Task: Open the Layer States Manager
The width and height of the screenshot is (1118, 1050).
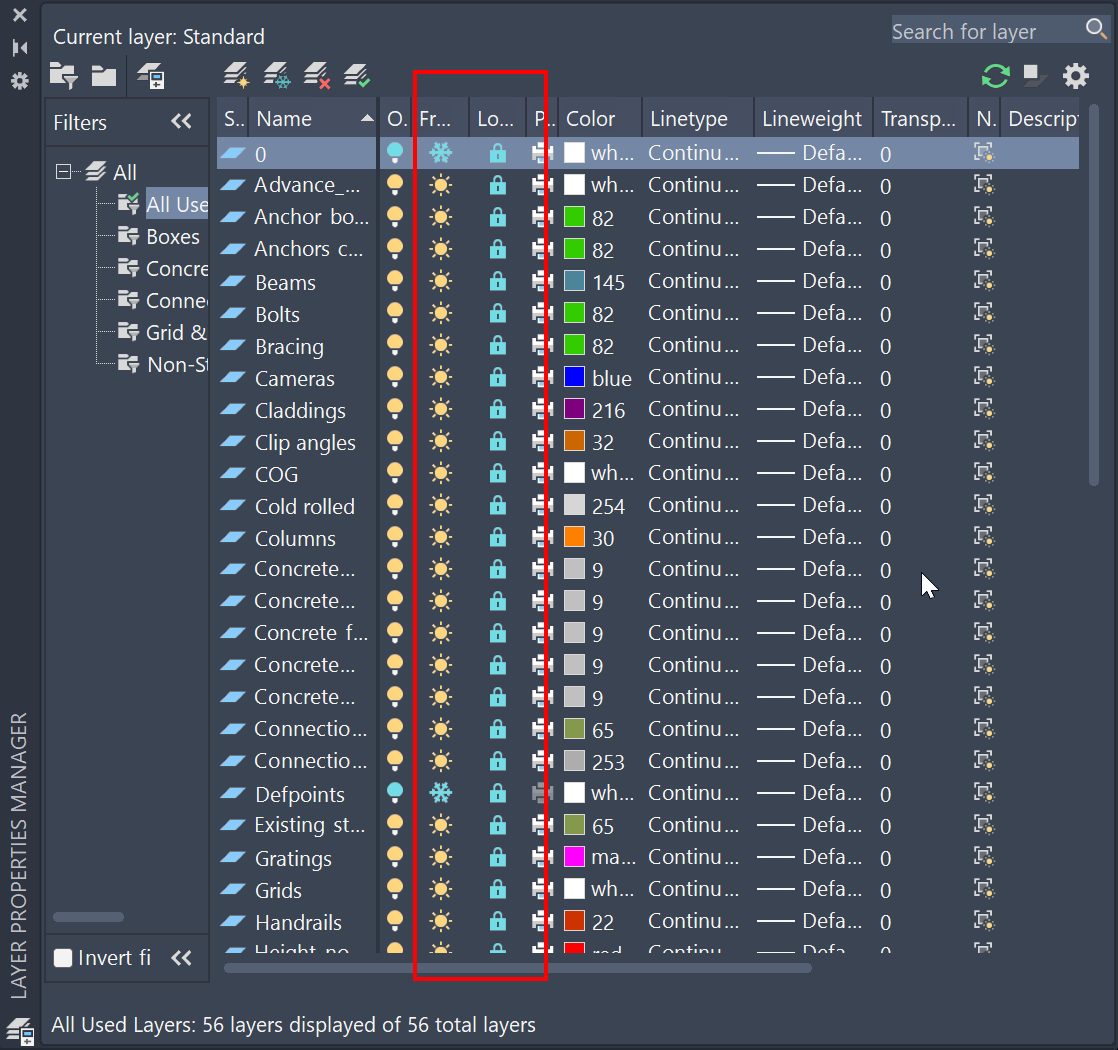Action: (x=152, y=76)
